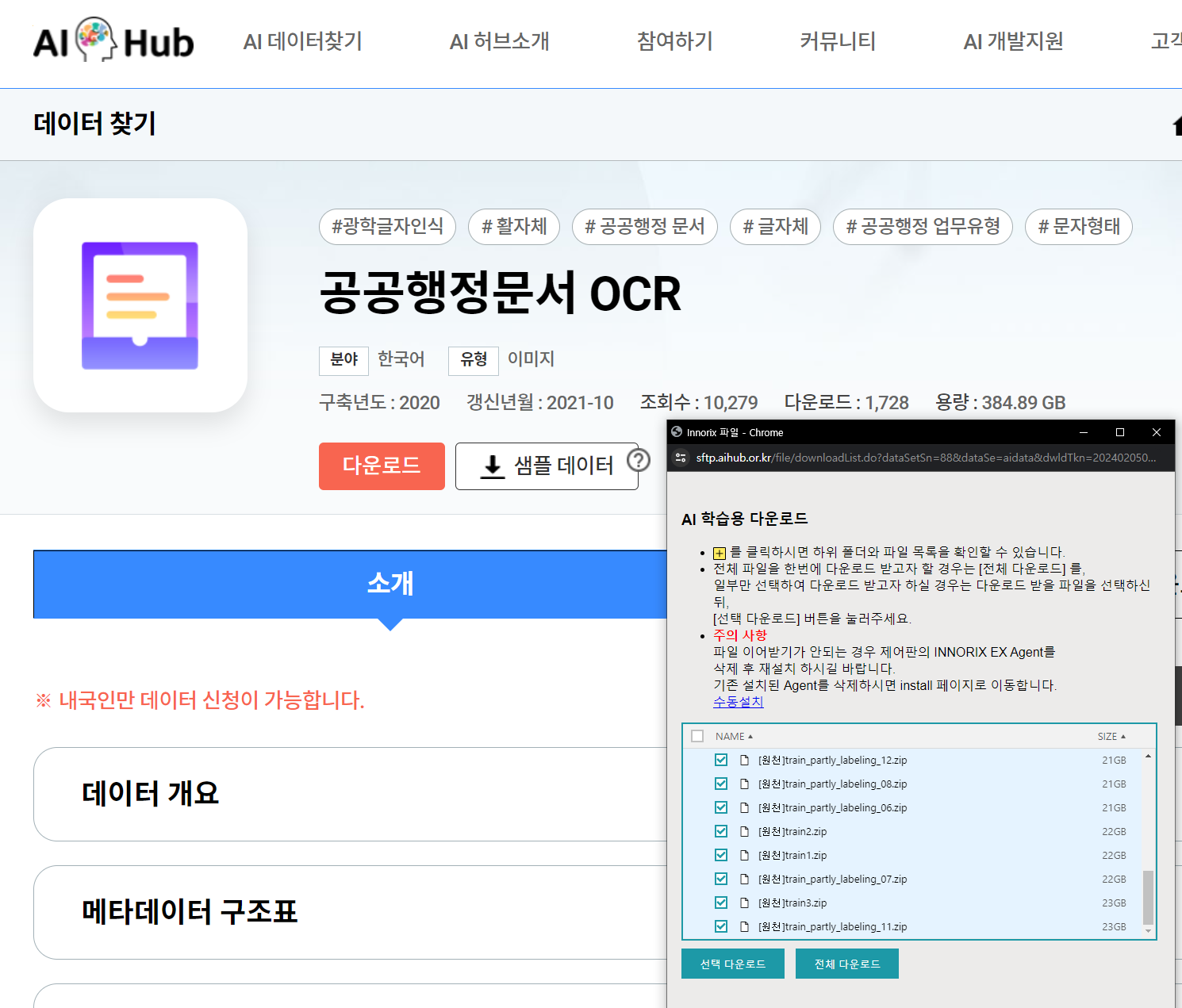Uncheck the train1.zip checkbox
This screenshot has height=1008, width=1182.
coord(721,855)
